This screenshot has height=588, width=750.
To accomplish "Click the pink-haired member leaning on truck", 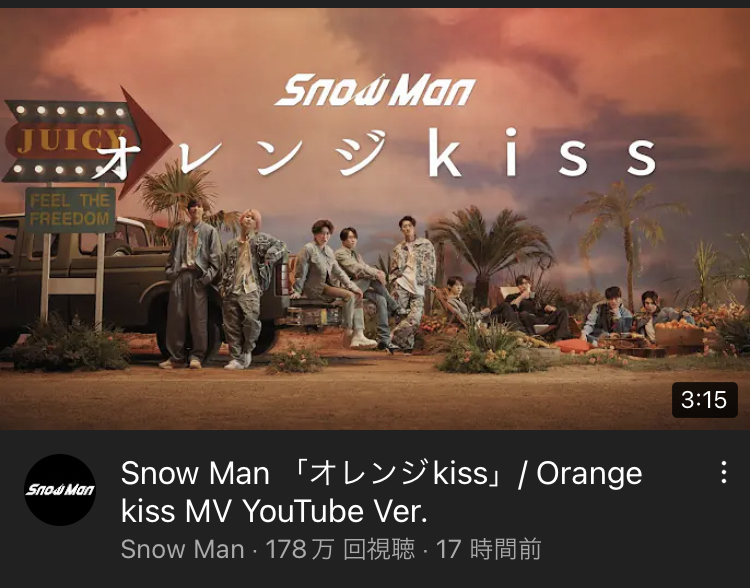I will [x=249, y=288].
